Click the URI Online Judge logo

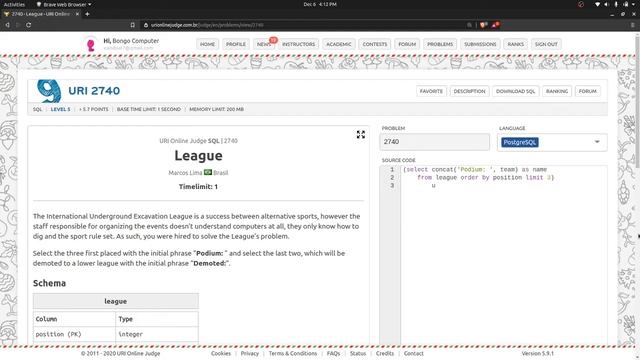(x=49, y=91)
